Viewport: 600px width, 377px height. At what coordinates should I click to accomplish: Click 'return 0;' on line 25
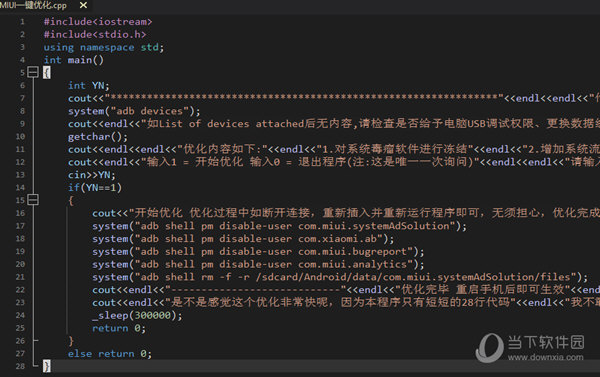click(119, 328)
